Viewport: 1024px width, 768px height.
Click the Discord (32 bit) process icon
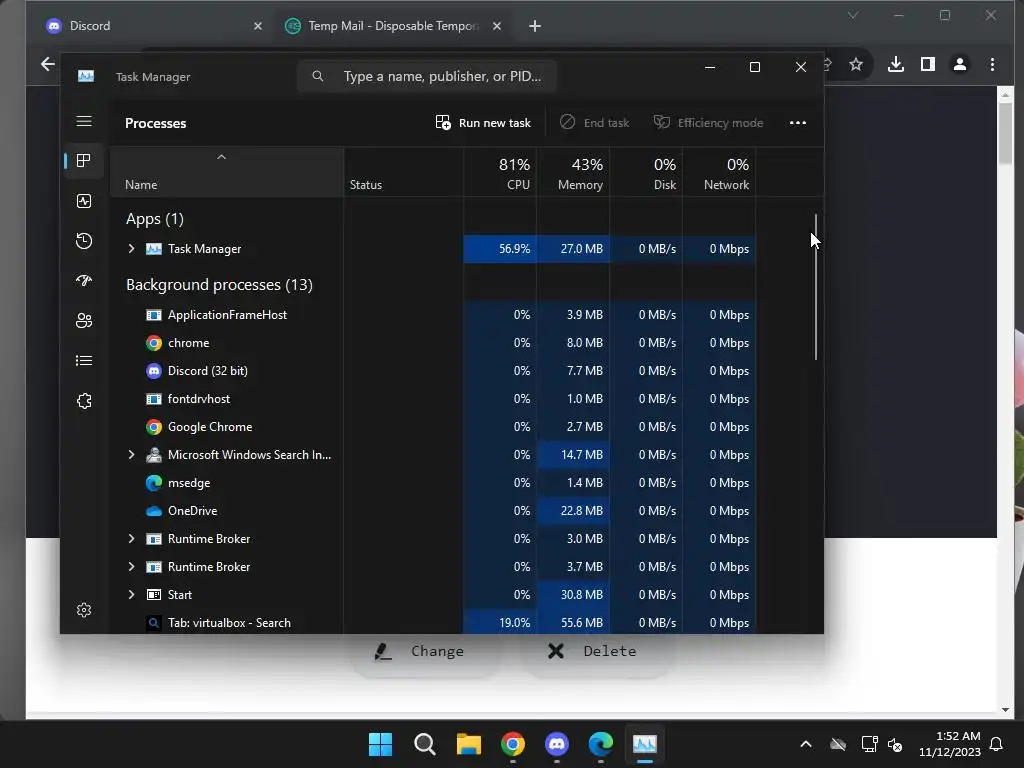point(153,371)
